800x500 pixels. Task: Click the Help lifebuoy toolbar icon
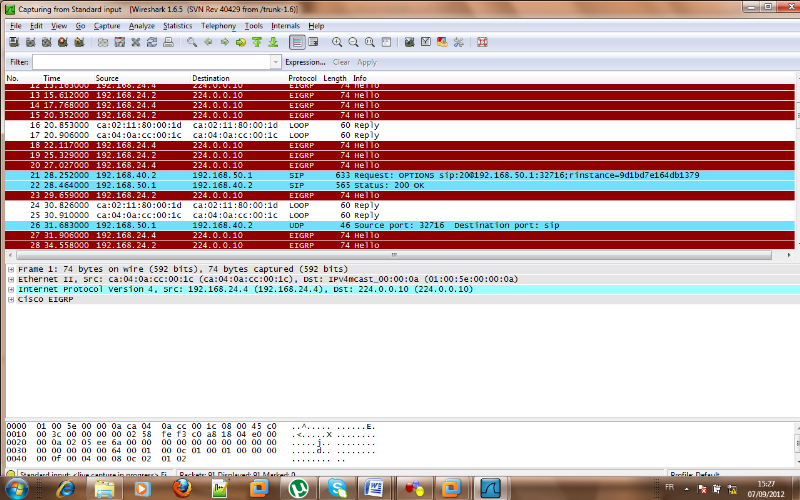pyautogui.click(x=482, y=43)
